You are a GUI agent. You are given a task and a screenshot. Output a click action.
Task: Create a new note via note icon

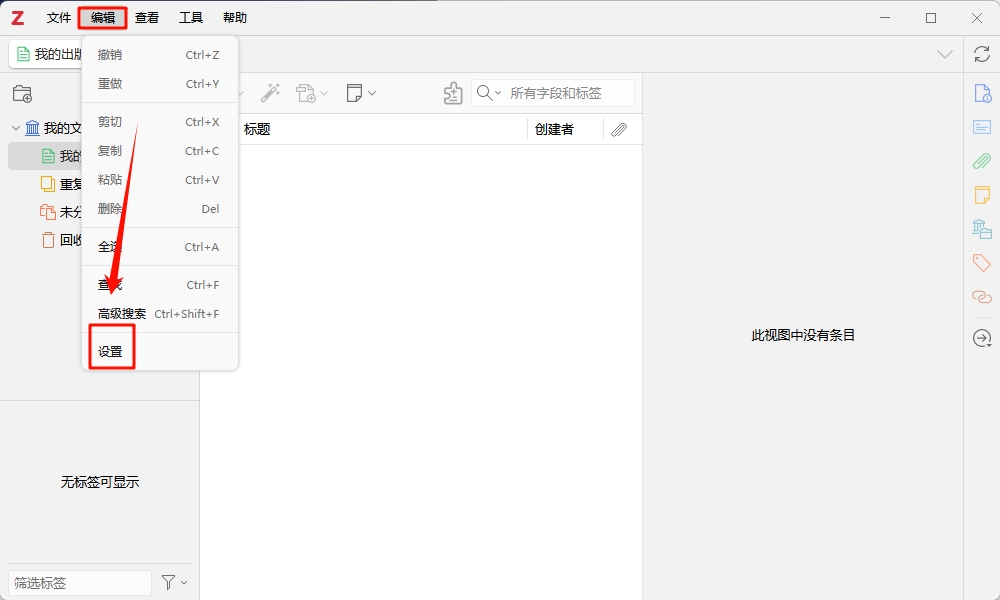(355, 92)
